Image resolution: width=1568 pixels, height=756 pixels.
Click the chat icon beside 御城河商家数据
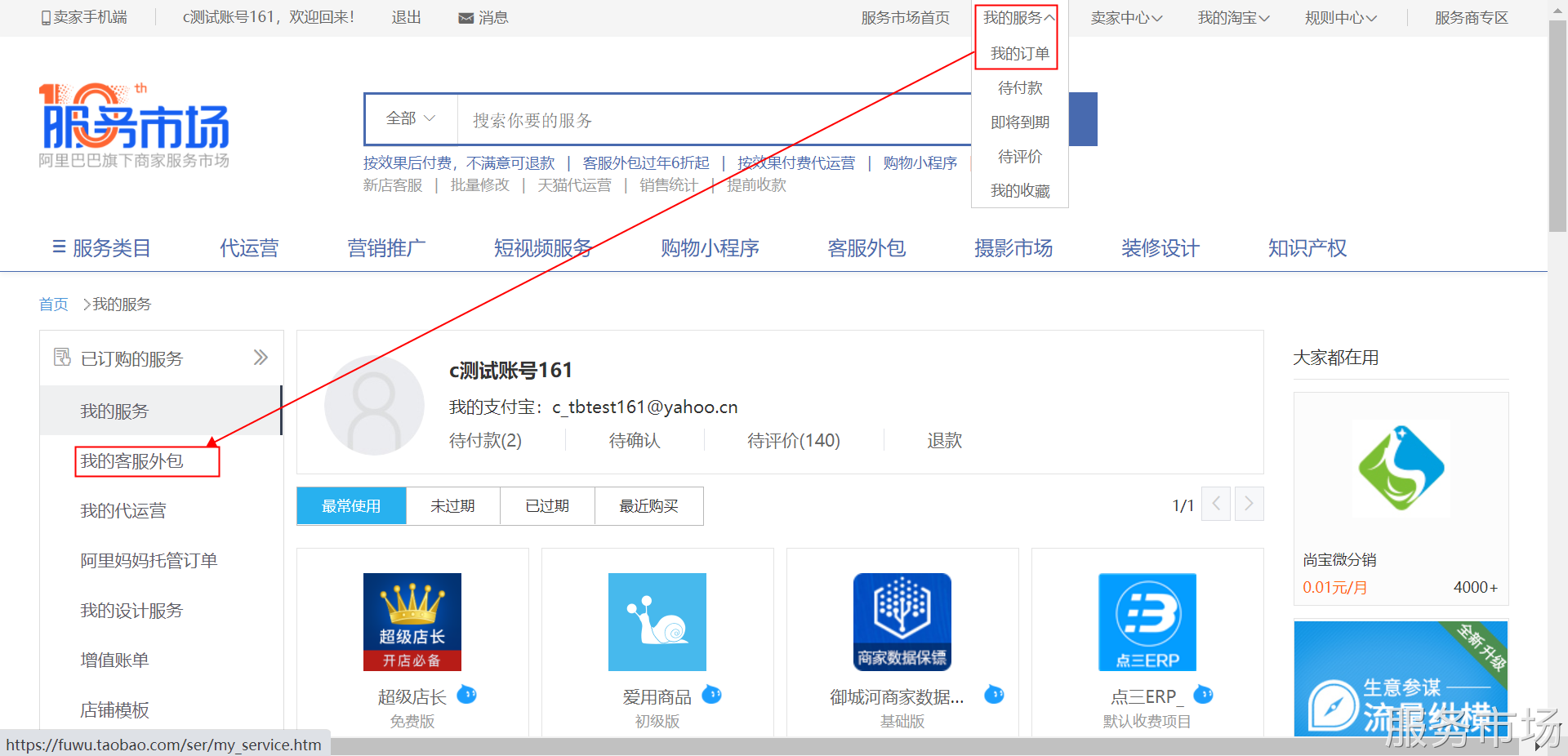click(994, 695)
